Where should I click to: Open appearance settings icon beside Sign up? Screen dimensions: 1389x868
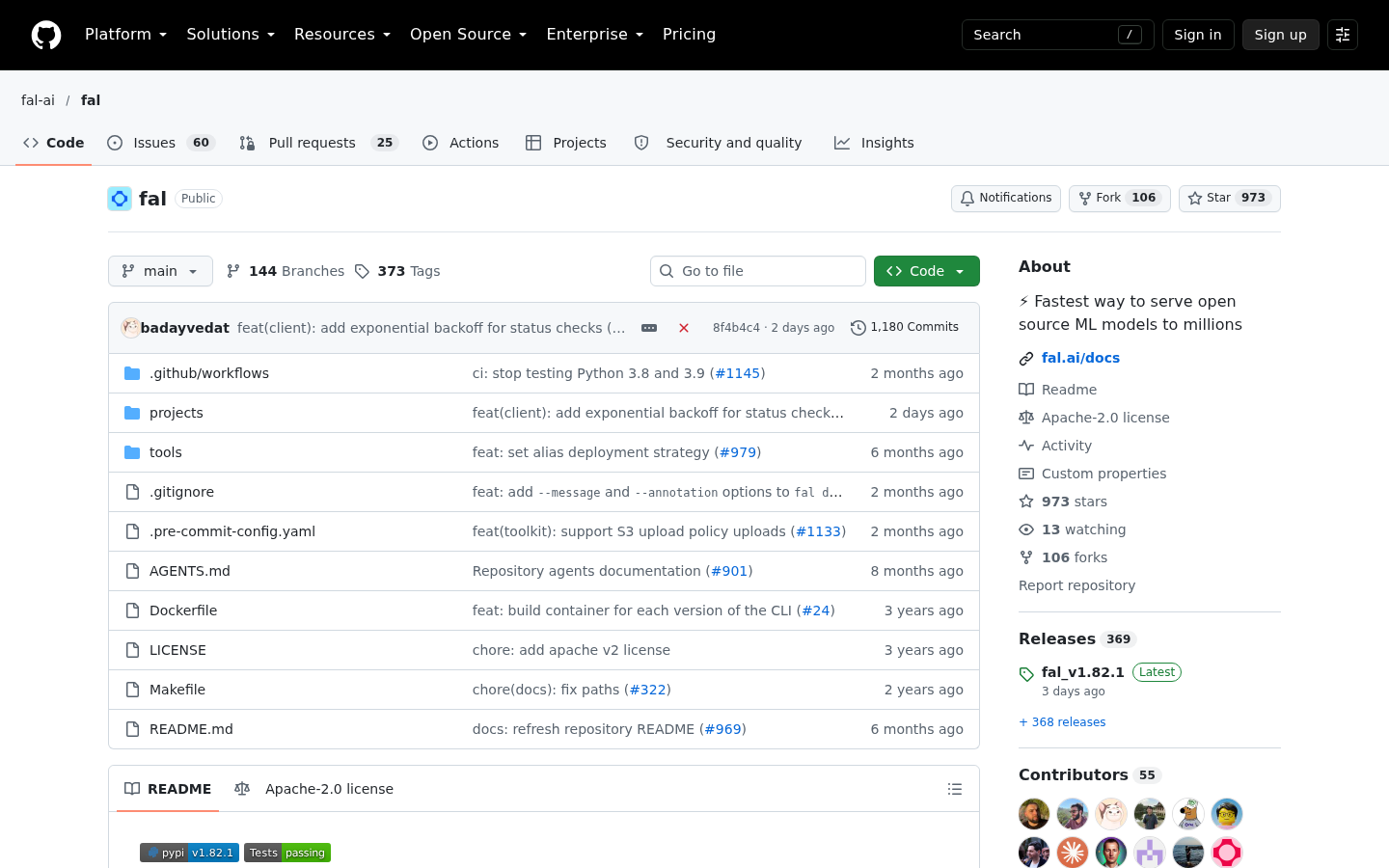click(x=1343, y=35)
